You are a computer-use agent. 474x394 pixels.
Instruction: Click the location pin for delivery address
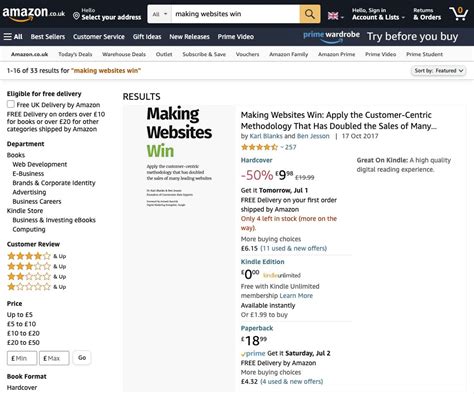pos(76,16)
